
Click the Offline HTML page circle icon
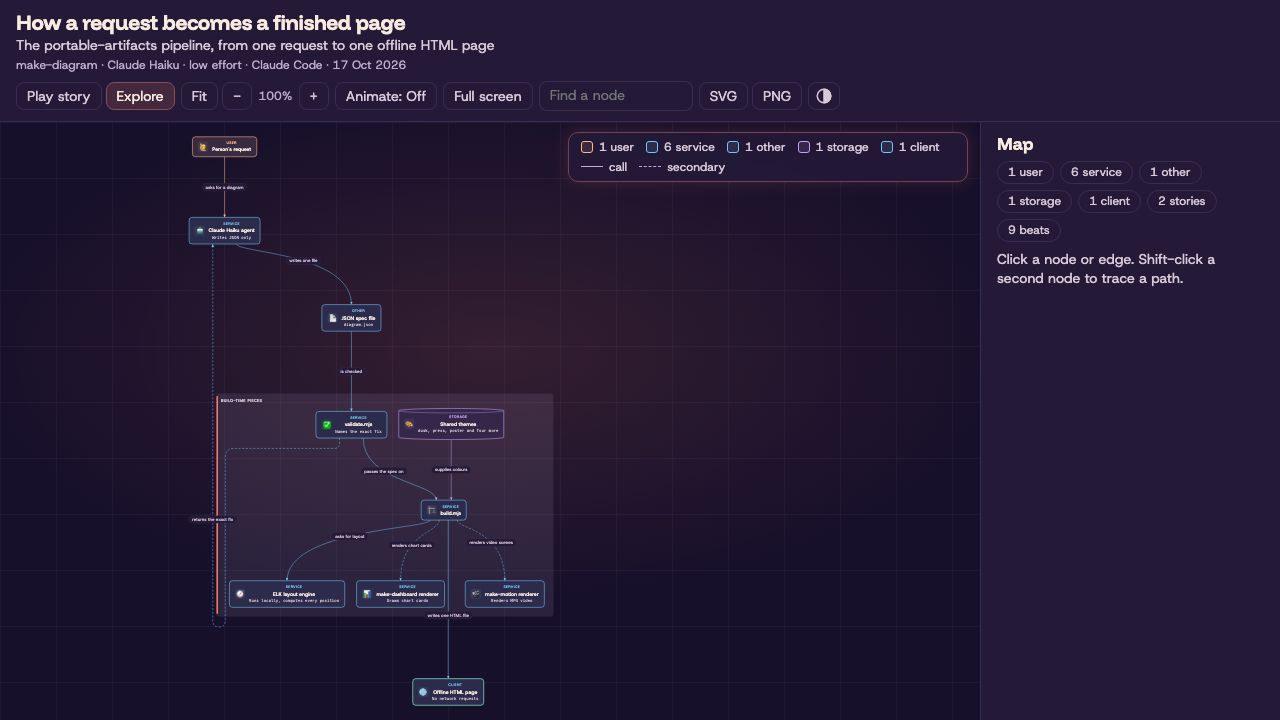(423, 692)
